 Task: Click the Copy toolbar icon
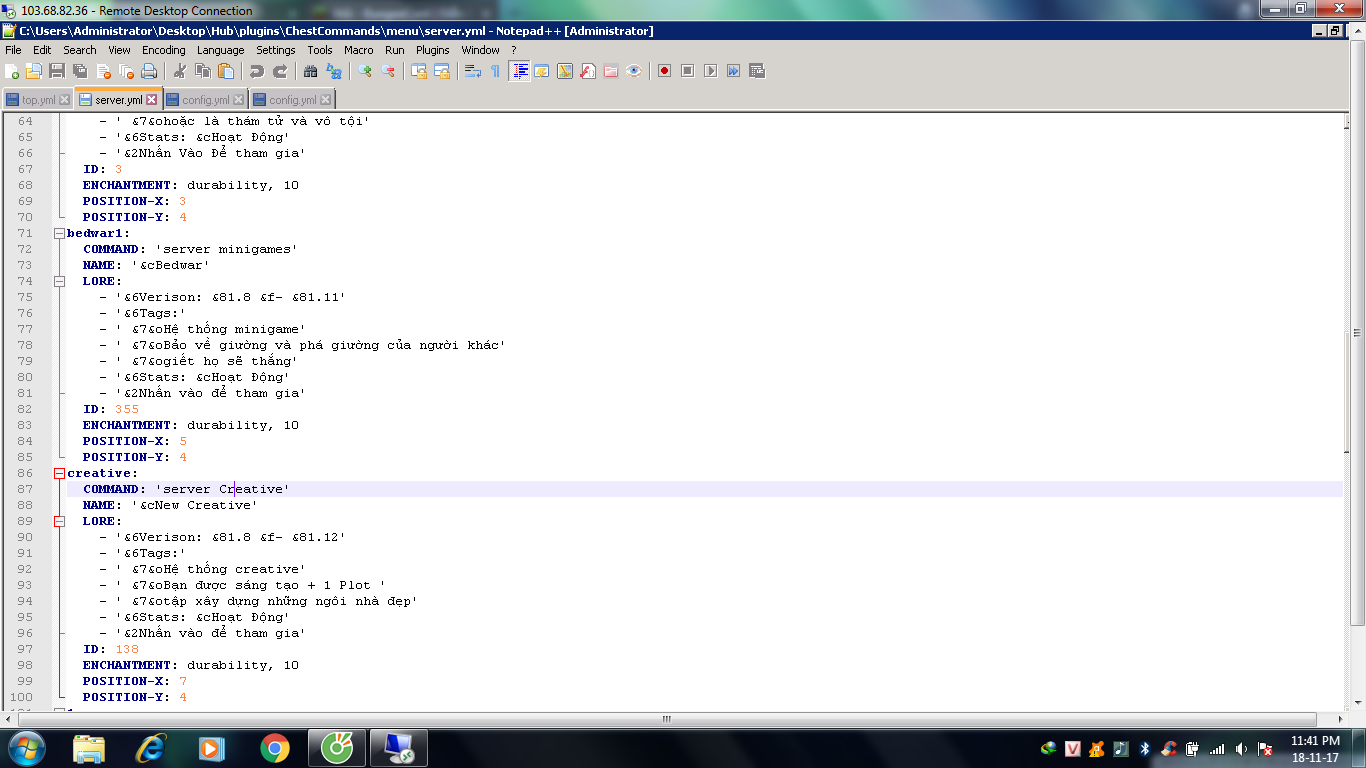click(x=203, y=71)
